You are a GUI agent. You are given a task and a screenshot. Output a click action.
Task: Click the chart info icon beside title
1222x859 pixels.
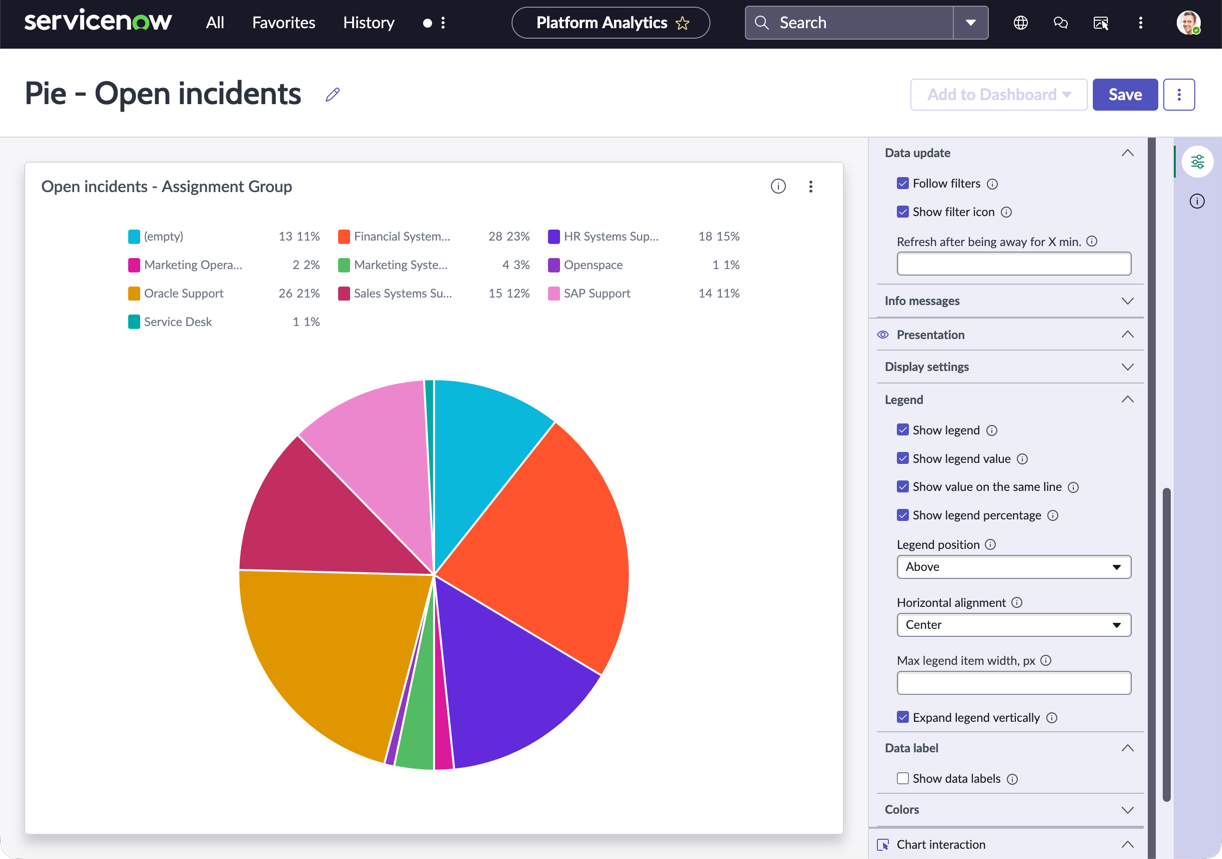click(x=778, y=186)
